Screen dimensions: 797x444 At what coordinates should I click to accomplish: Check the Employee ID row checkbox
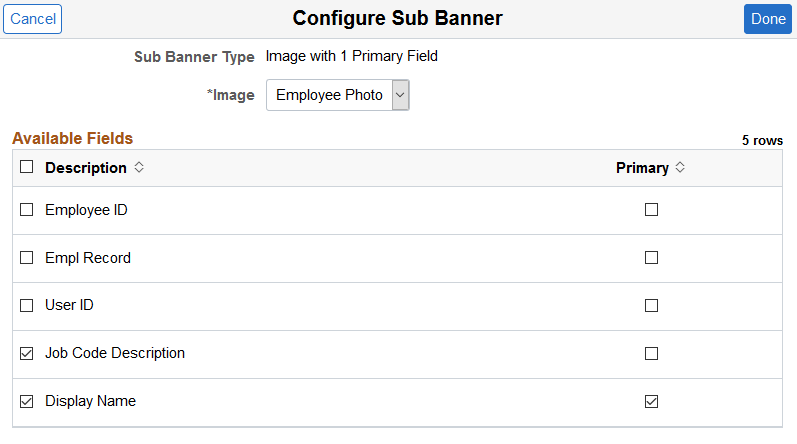coord(27,210)
